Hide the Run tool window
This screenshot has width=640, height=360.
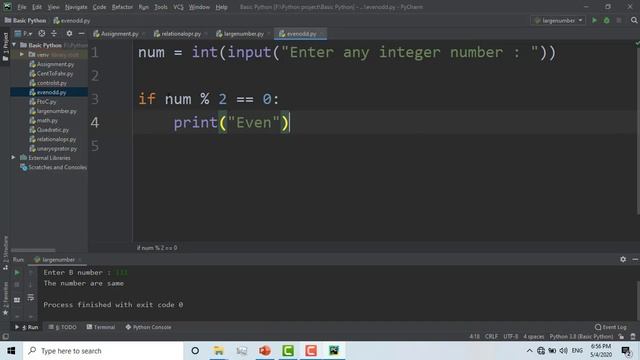tap(635, 259)
